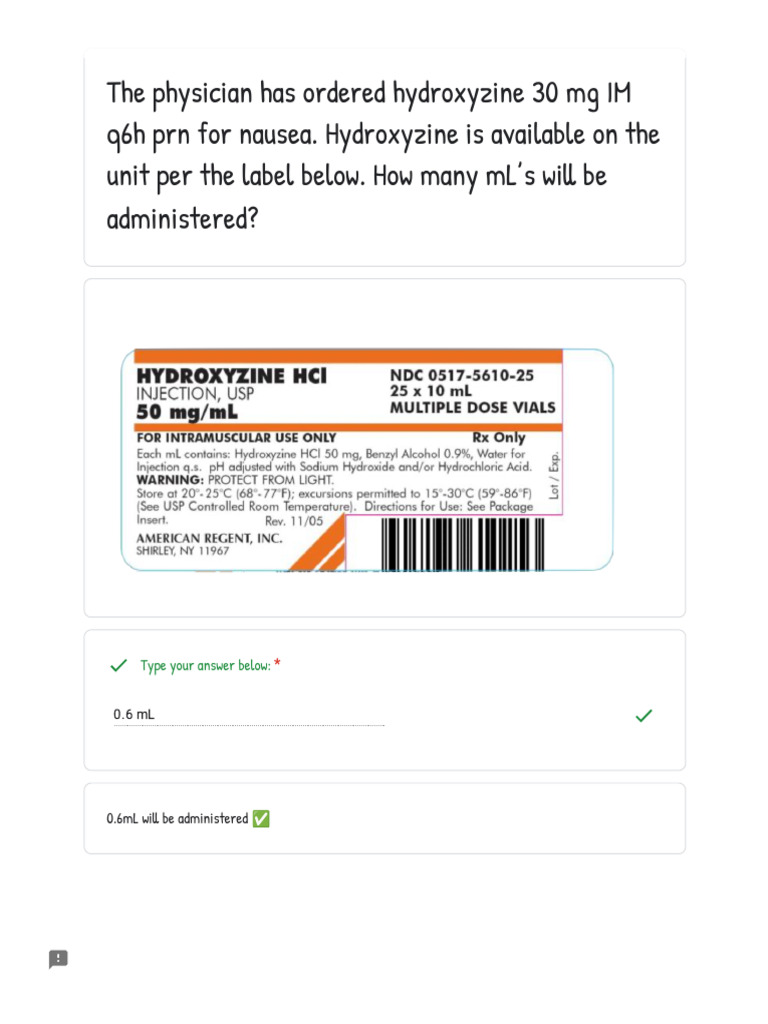Click the 'HYDROXYZINE HCl' heading on the label
The height and width of the screenshot is (1024, 768).
click(231, 376)
